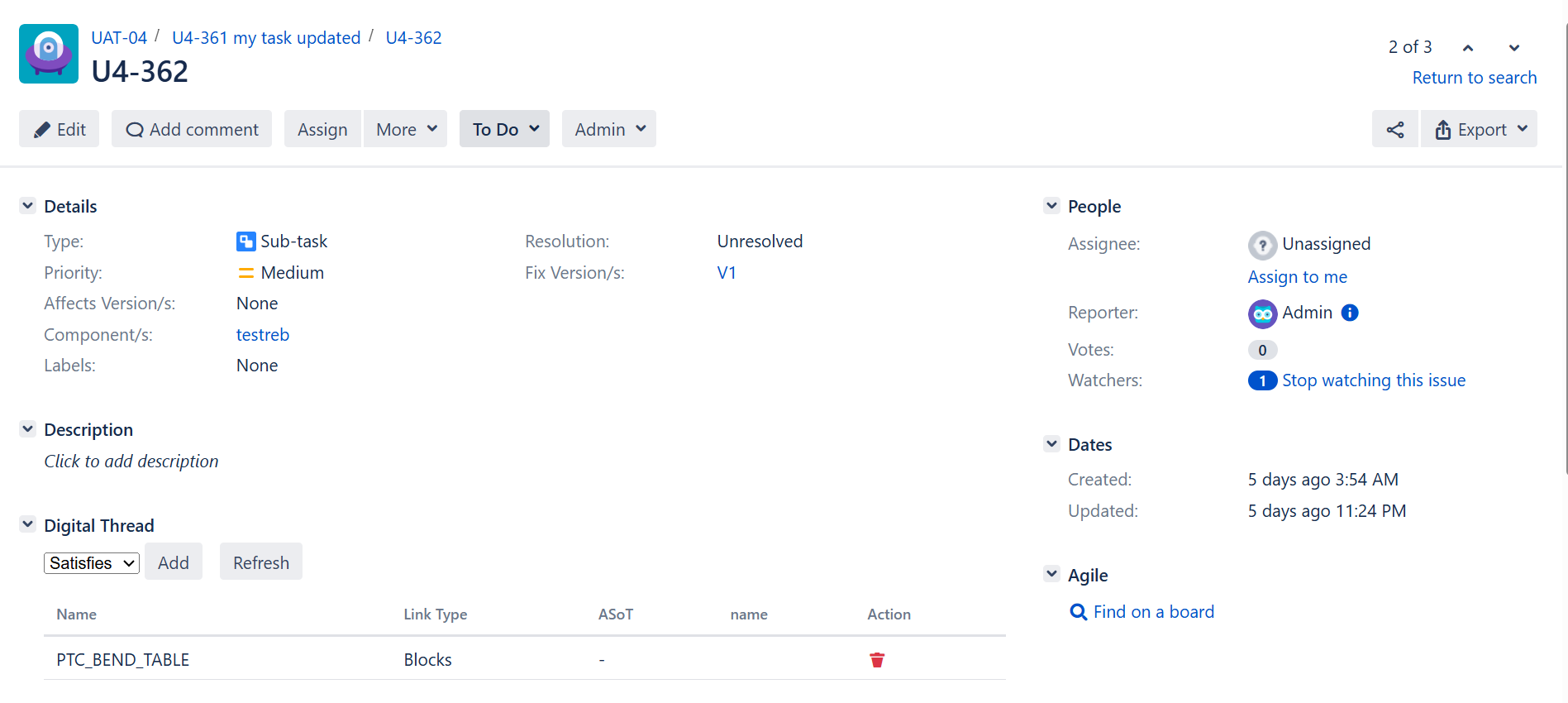The image size is (1568, 703).
Task: Click to add description text area
Action: [x=131, y=461]
